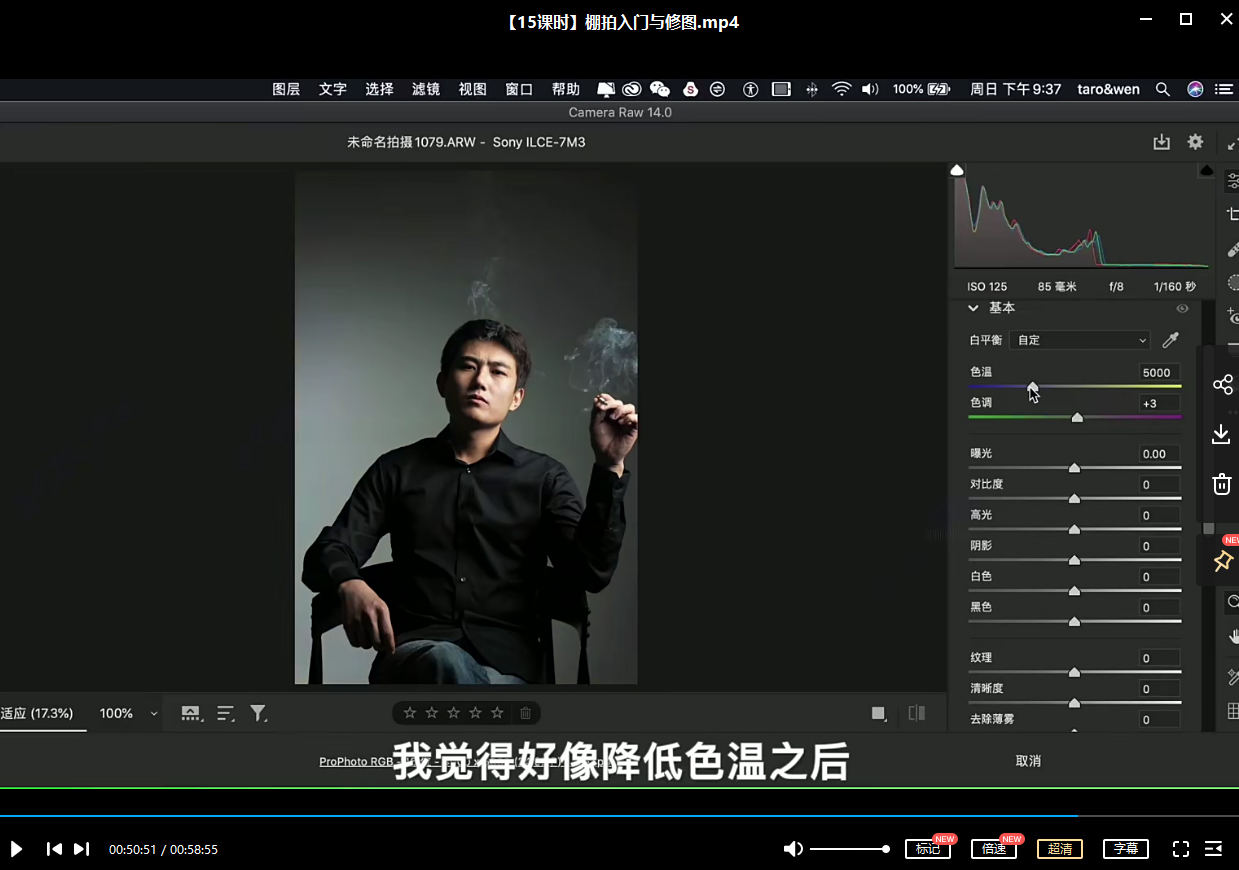
Task: Open the ProPhoto RGB workflow link
Action: [x=357, y=761]
